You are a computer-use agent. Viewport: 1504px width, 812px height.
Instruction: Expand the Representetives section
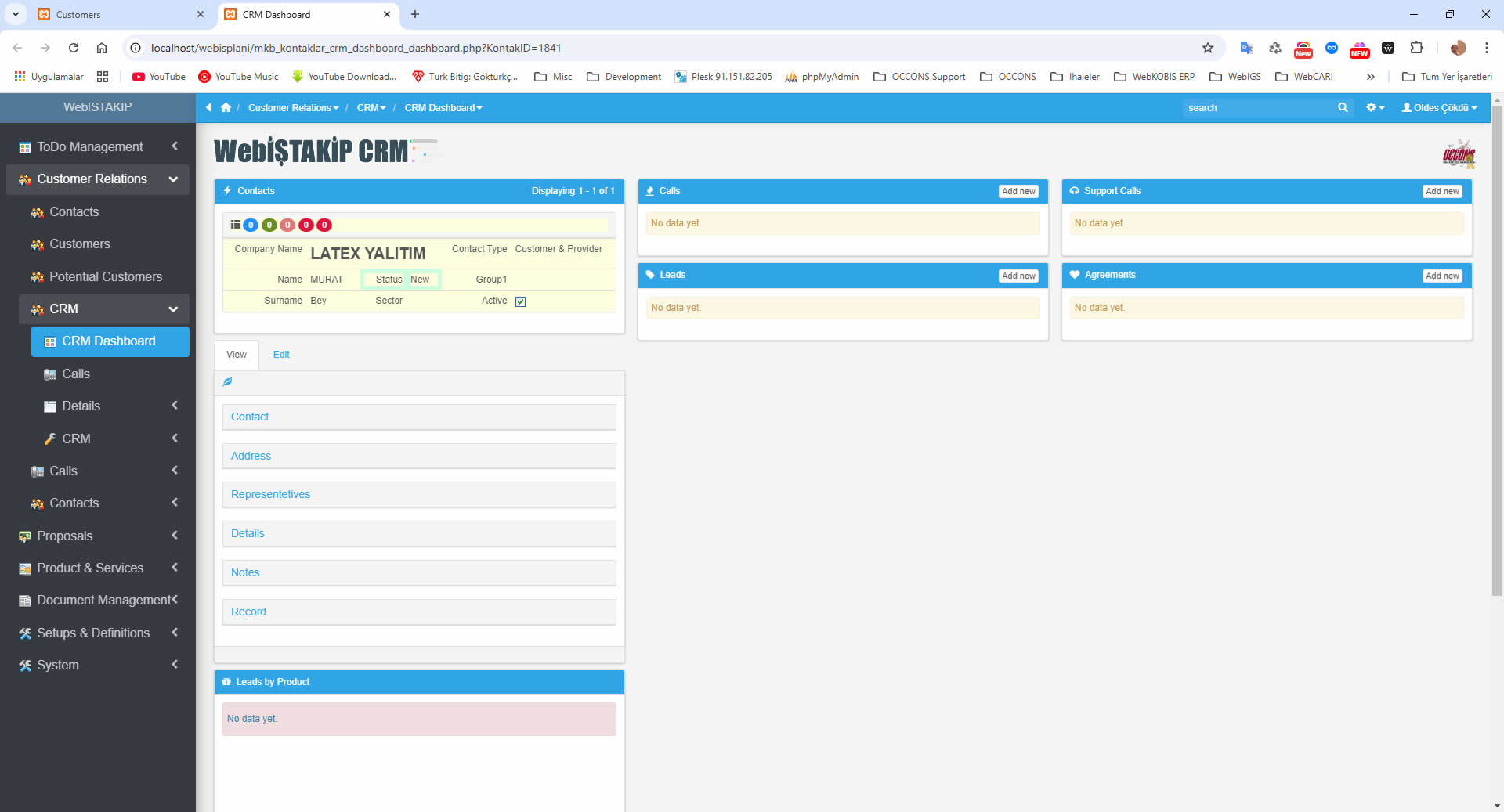coord(419,494)
